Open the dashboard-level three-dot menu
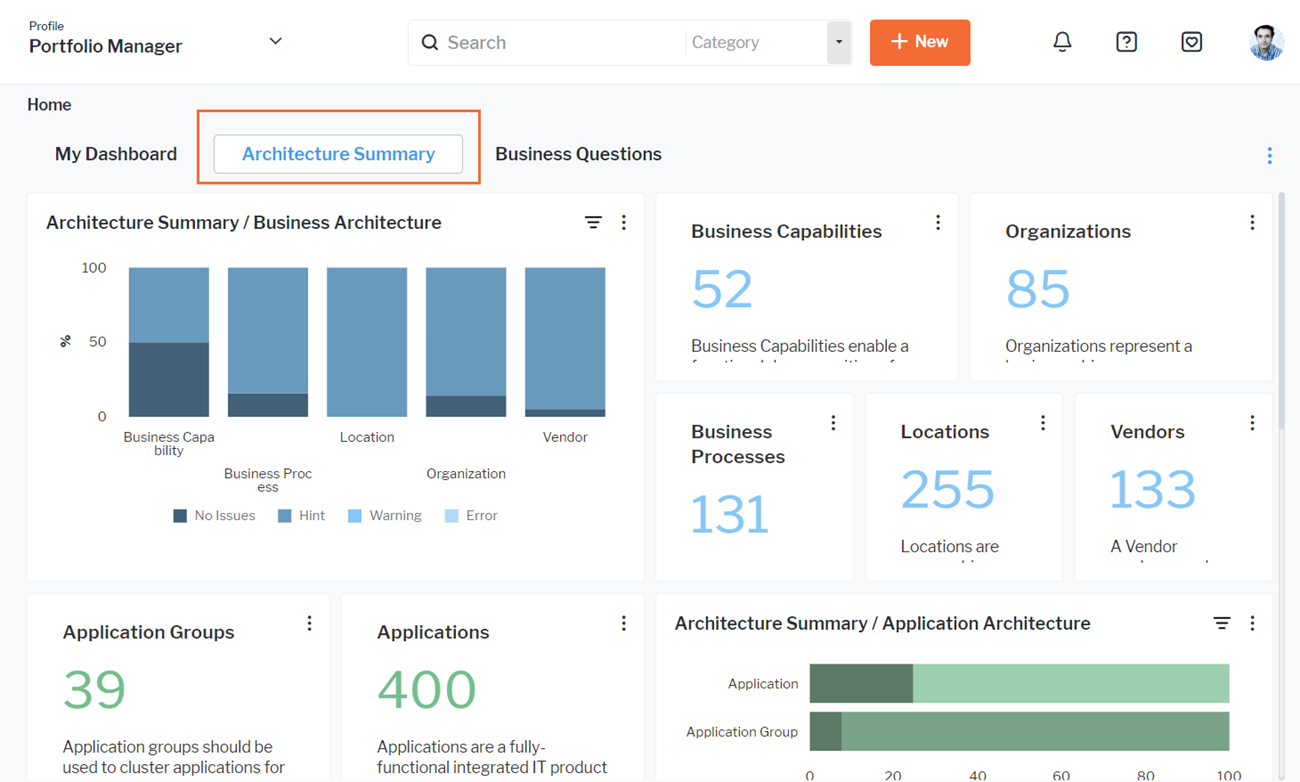The height and width of the screenshot is (782, 1300). point(1269,155)
